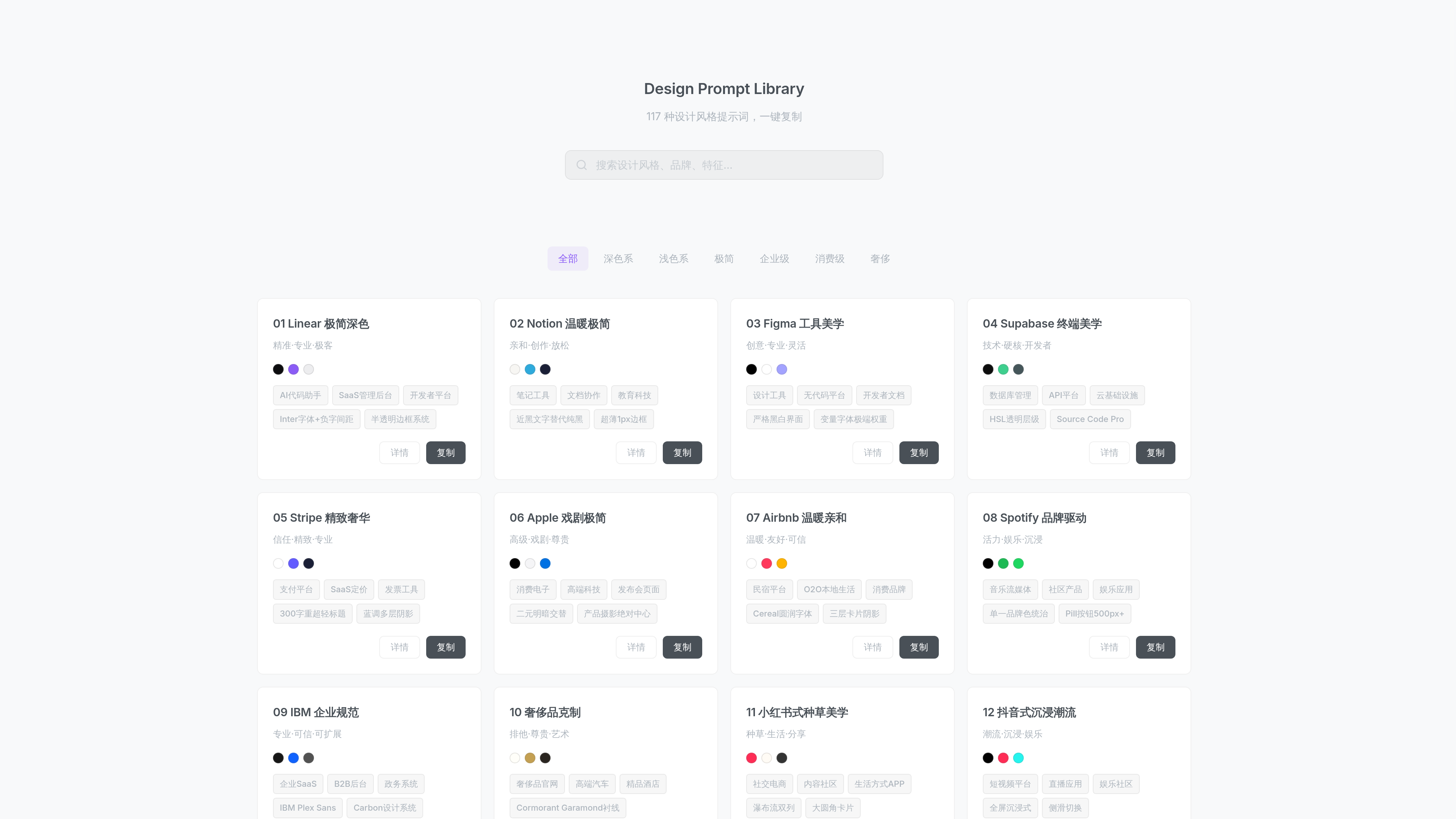This screenshot has width=1456, height=819.
Task: Click the cyan-blue swatch in Notion card
Action: tap(530, 369)
